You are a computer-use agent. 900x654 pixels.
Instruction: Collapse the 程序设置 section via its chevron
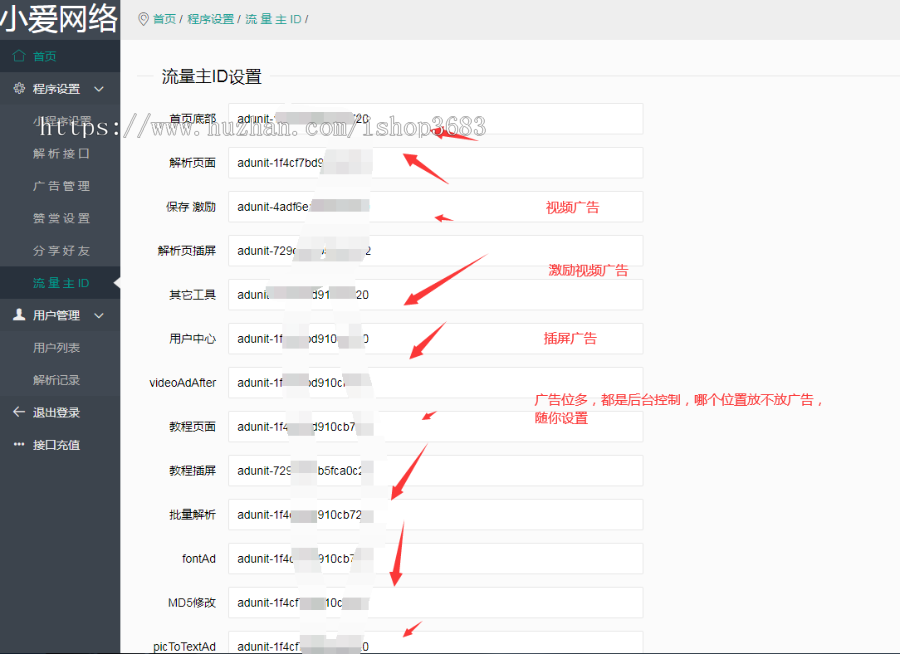pyautogui.click(x=97, y=89)
